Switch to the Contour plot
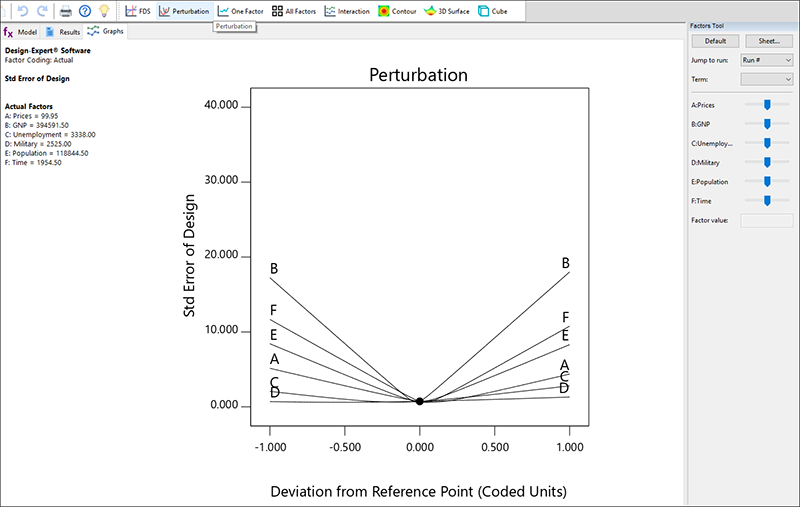800x507 pixels. [x=397, y=11]
